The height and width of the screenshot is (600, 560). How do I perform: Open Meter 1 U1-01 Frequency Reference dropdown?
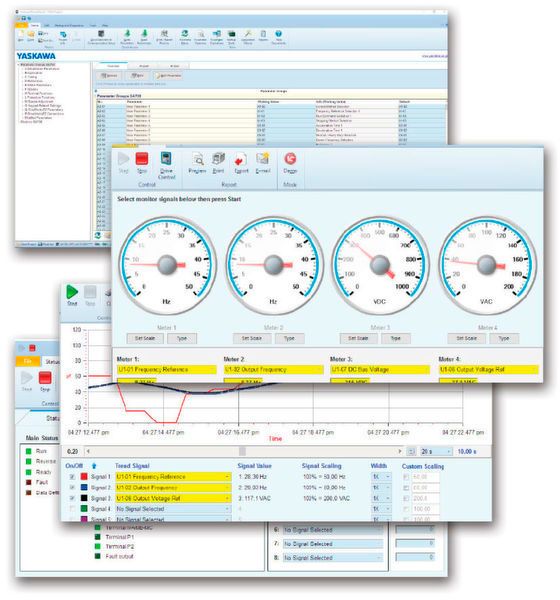167,369
